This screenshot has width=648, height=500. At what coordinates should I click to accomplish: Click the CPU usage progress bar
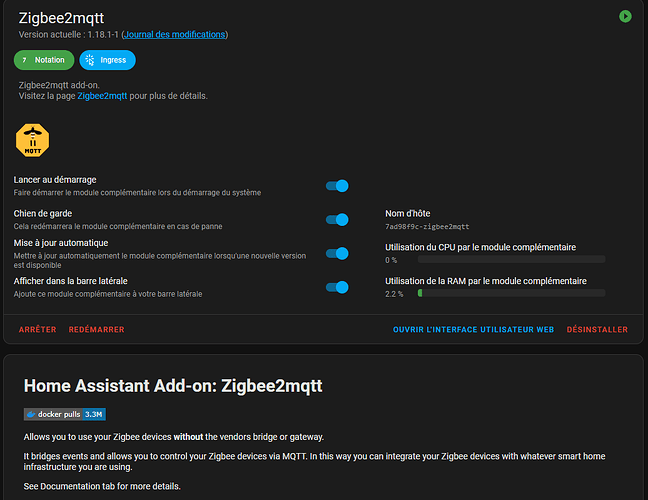512,259
